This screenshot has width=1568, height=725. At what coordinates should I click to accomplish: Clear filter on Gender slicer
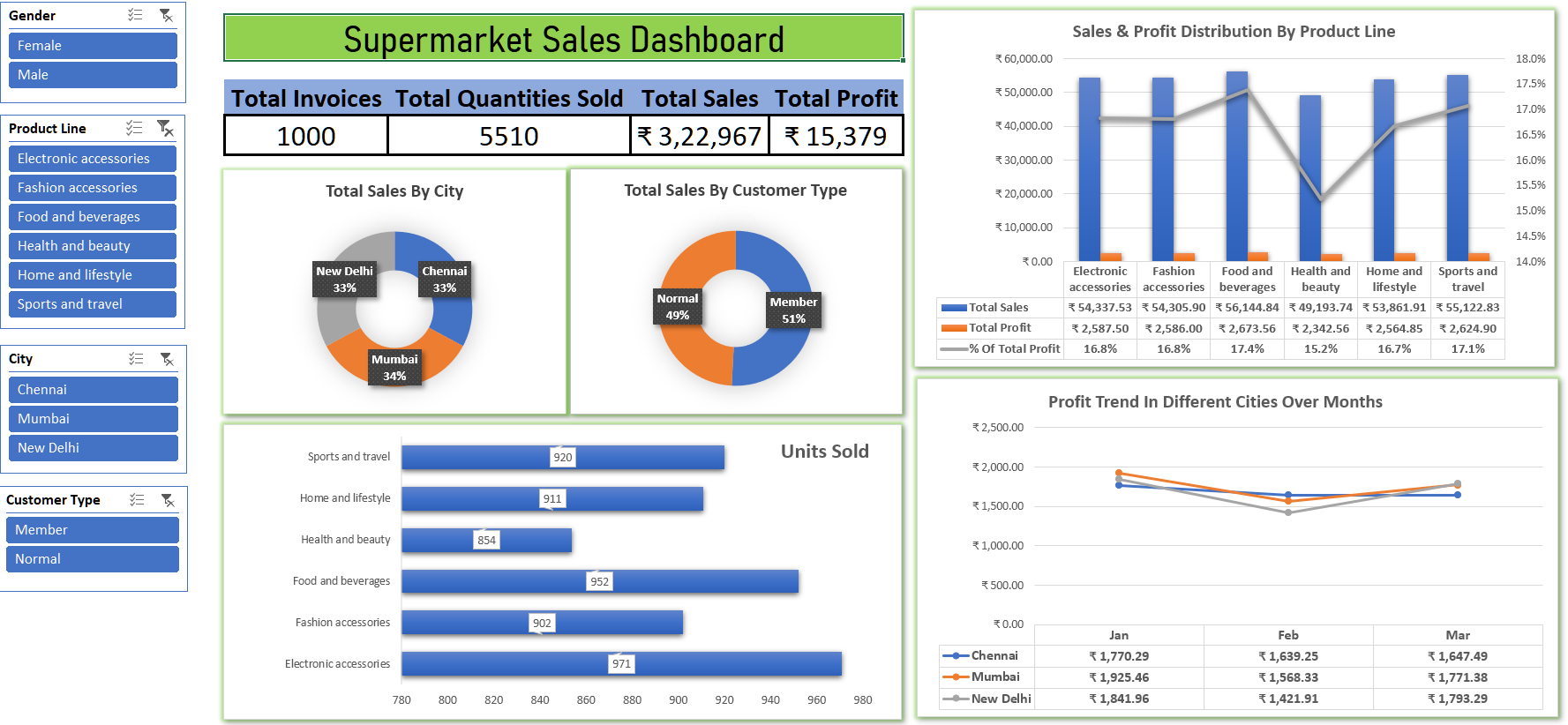166,15
